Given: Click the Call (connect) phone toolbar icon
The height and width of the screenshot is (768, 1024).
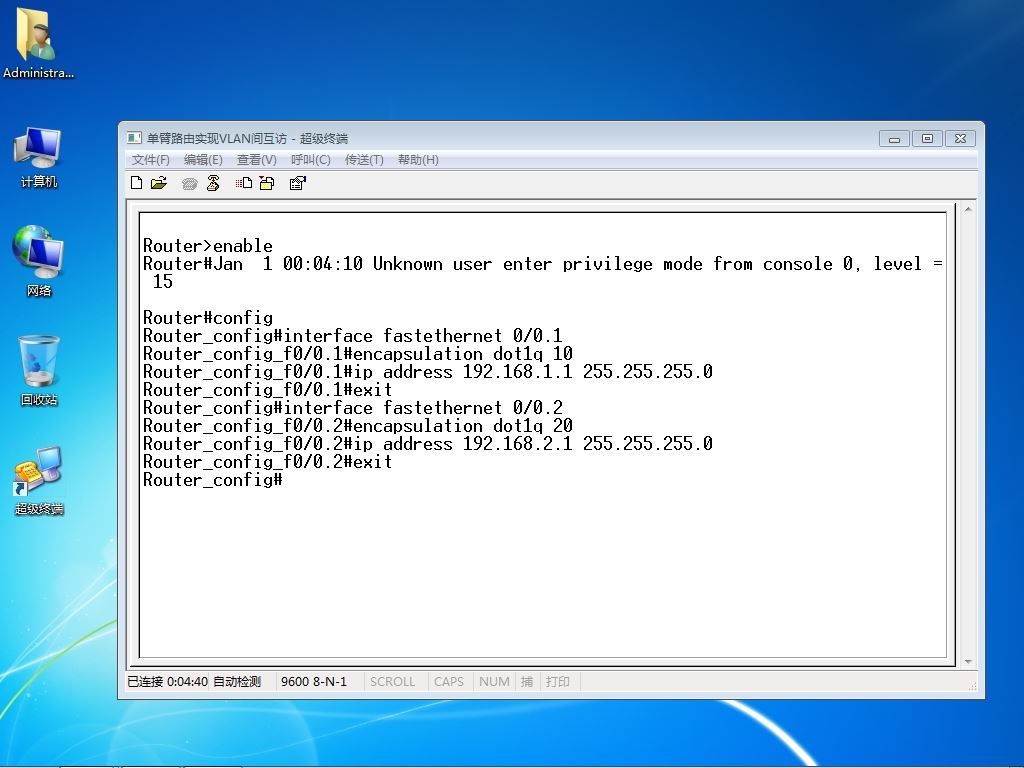Looking at the screenshot, I should click(189, 184).
